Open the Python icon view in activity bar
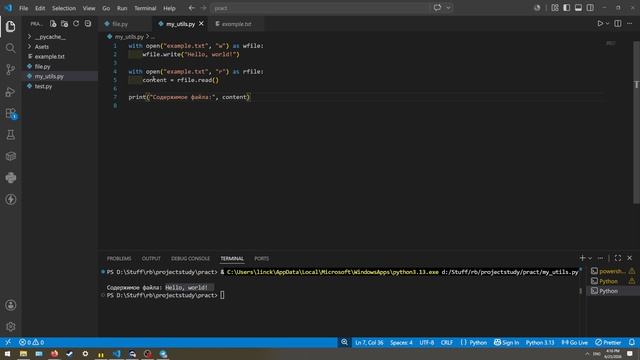The image size is (640, 360). pos(11,178)
